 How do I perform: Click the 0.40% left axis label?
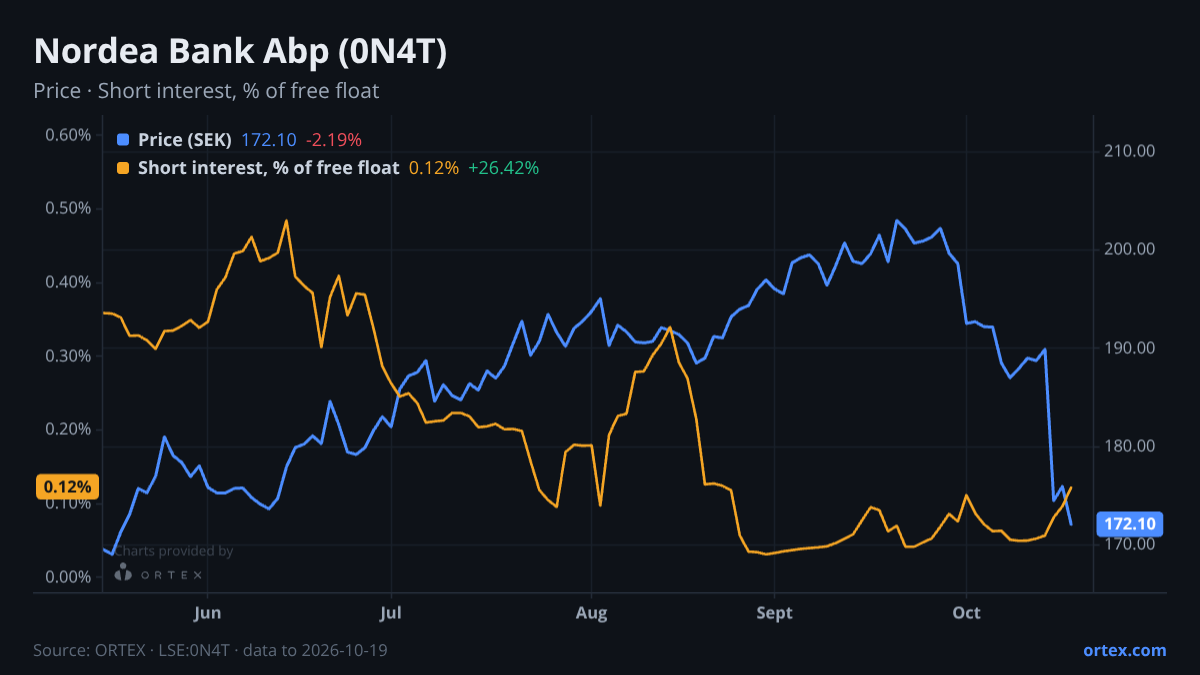pyautogui.click(x=68, y=282)
